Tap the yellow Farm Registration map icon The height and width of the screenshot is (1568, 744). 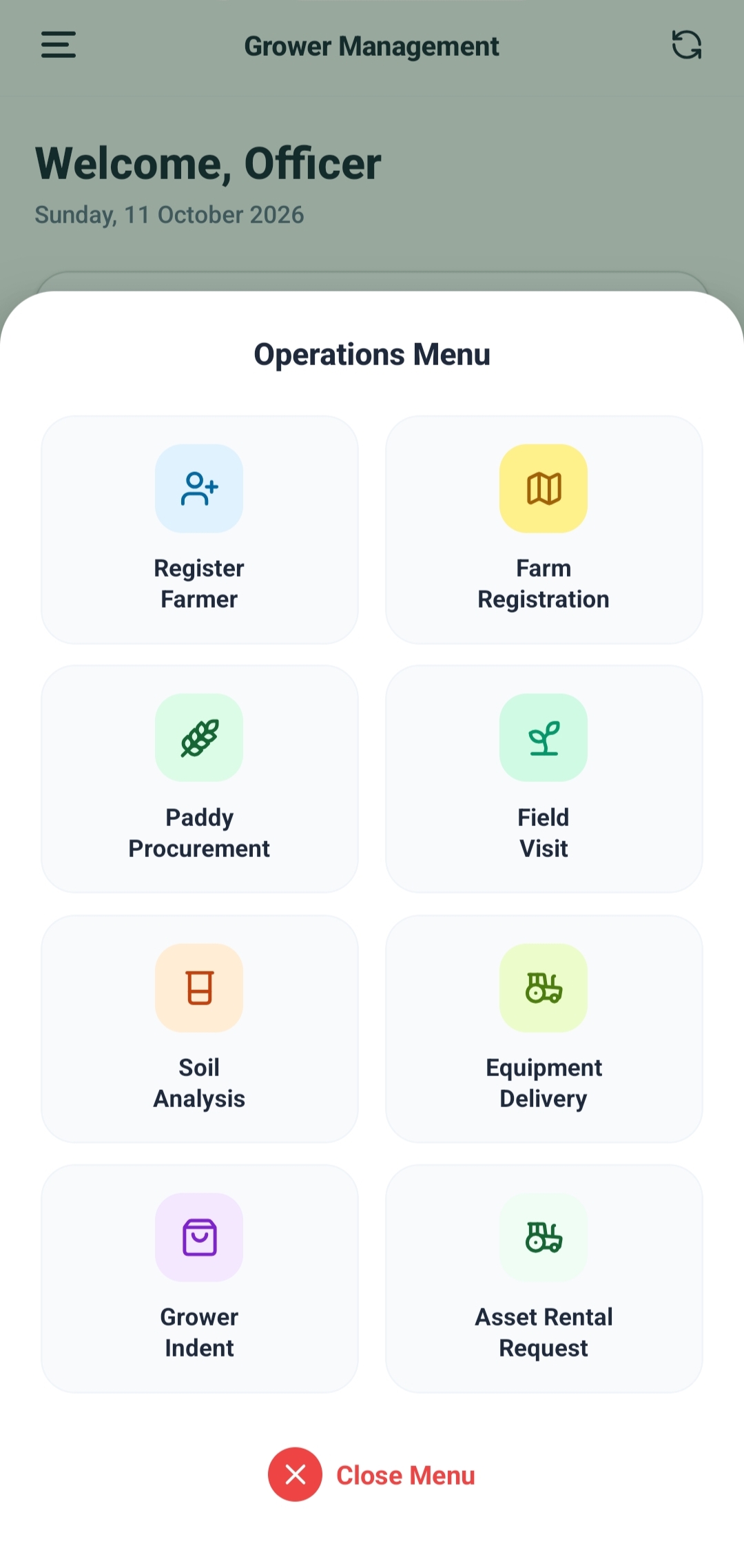click(544, 488)
